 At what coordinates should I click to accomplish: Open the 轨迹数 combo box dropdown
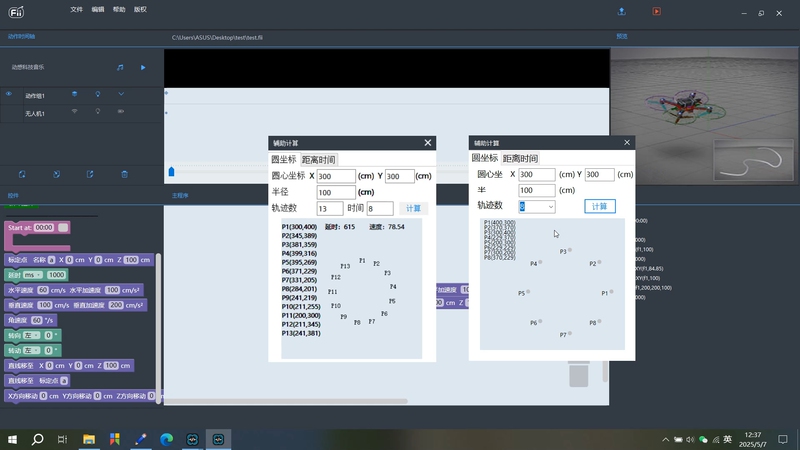click(x=551, y=207)
